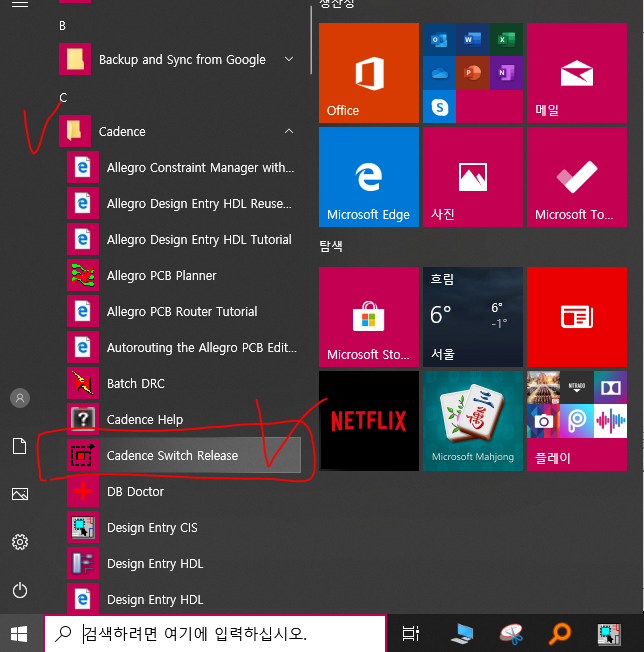Open the Microsoft Mahjong tile
This screenshot has width=644, height=652.
click(x=473, y=421)
